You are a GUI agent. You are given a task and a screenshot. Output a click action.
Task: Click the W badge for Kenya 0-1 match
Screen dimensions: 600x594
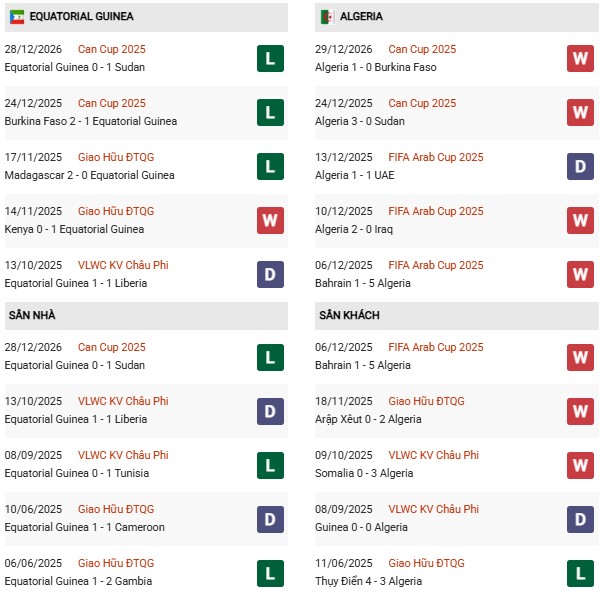[x=270, y=220]
